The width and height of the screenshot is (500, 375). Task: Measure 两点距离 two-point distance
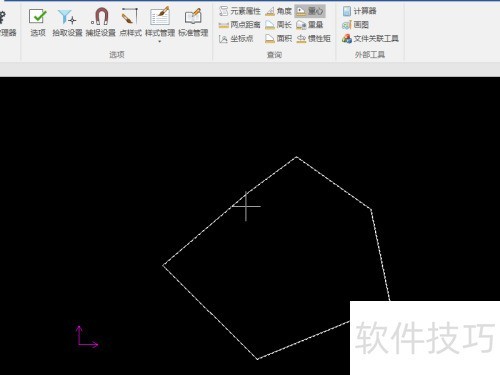(240, 25)
